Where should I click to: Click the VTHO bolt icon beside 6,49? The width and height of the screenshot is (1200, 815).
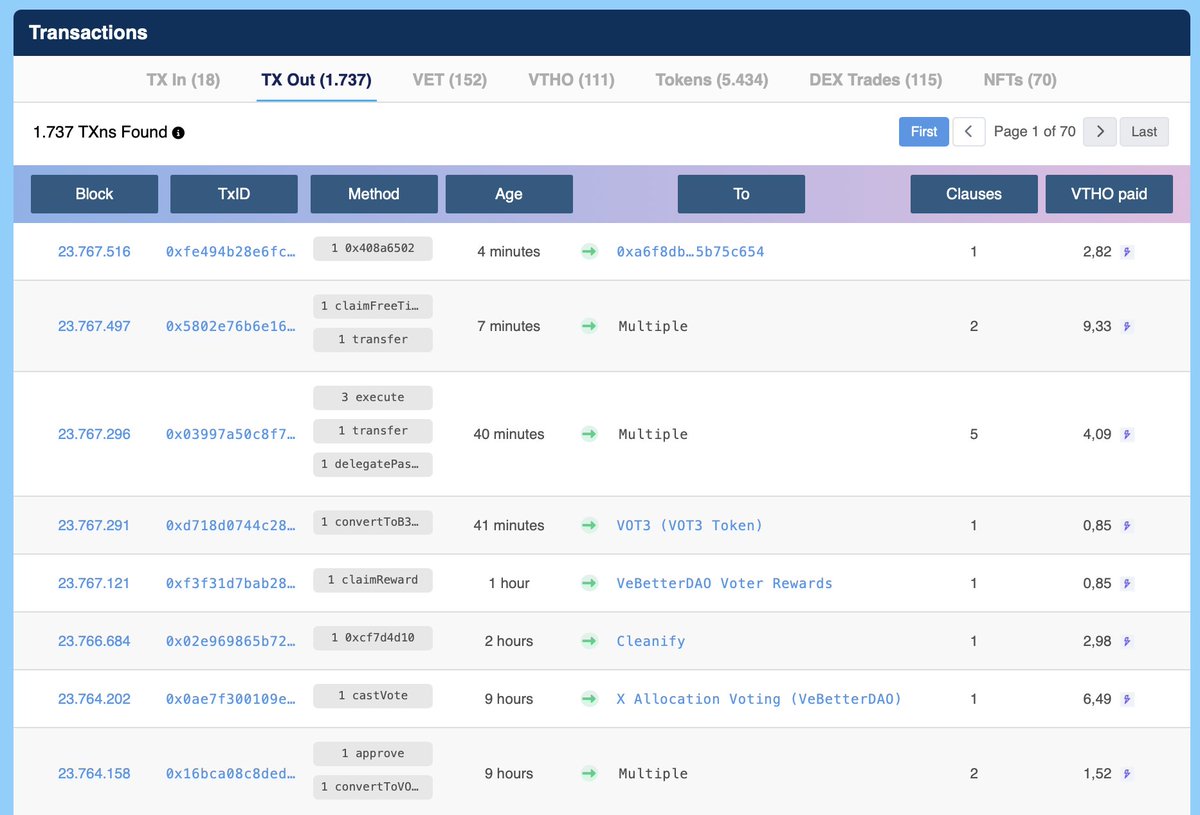click(1128, 699)
